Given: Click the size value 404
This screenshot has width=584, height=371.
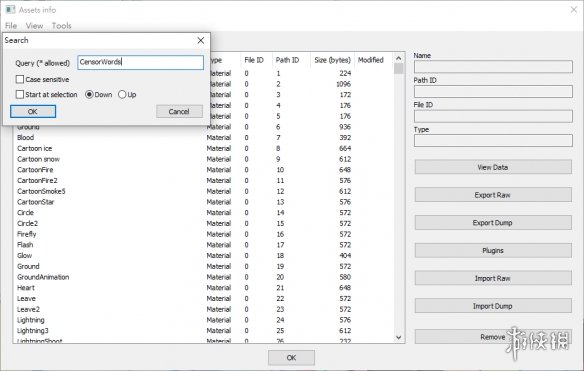Looking at the screenshot, I should (x=345, y=256).
